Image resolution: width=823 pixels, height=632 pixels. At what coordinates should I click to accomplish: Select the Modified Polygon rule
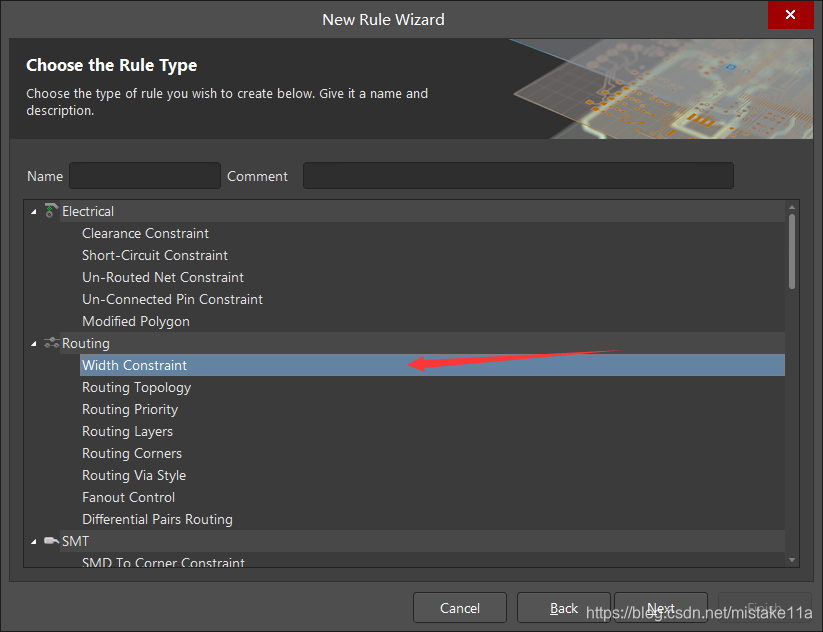click(135, 321)
